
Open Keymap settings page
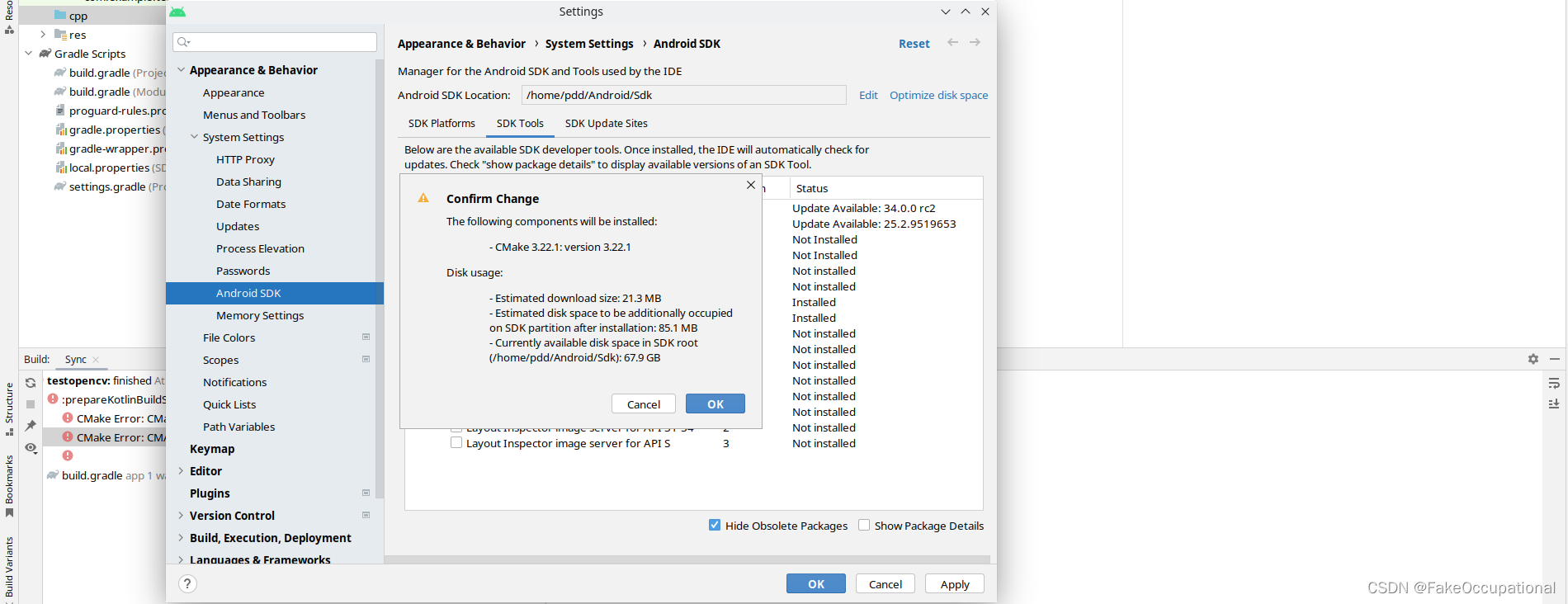[x=212, y=449]
